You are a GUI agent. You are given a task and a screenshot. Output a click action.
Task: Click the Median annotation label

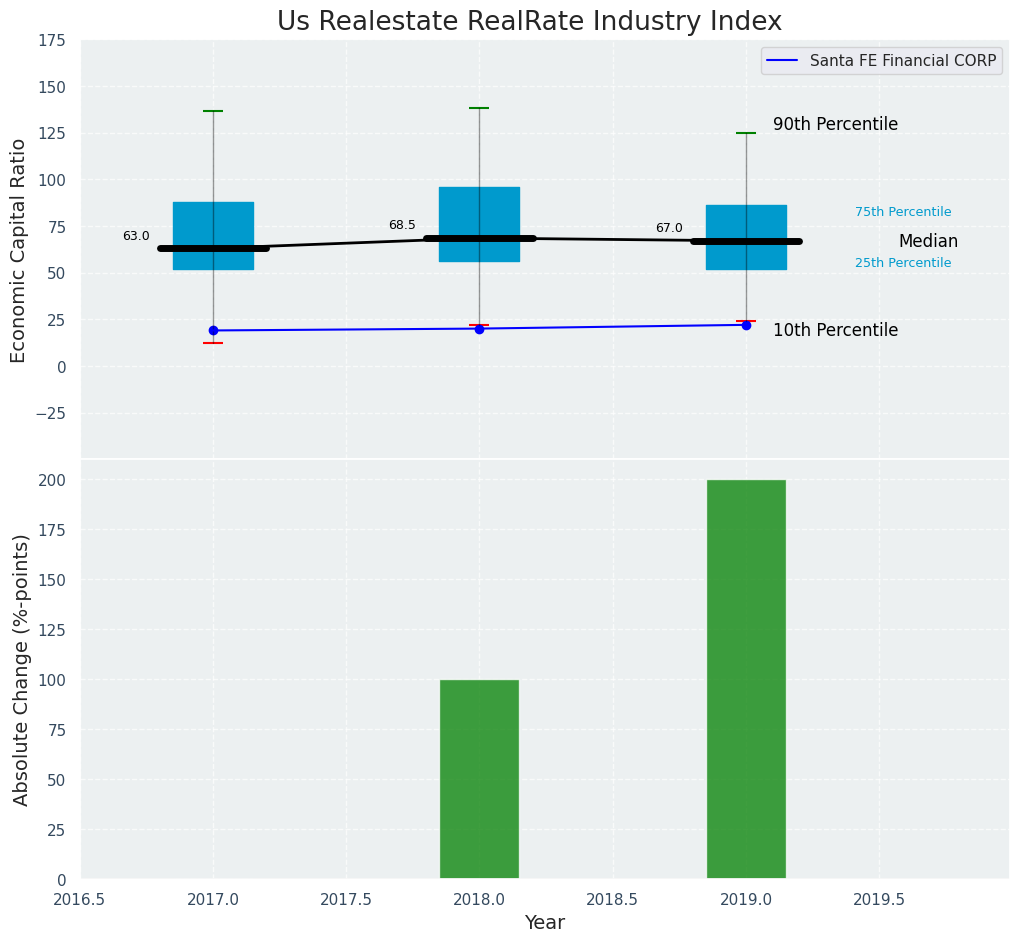pyautogui.click(x=928, y=242)
